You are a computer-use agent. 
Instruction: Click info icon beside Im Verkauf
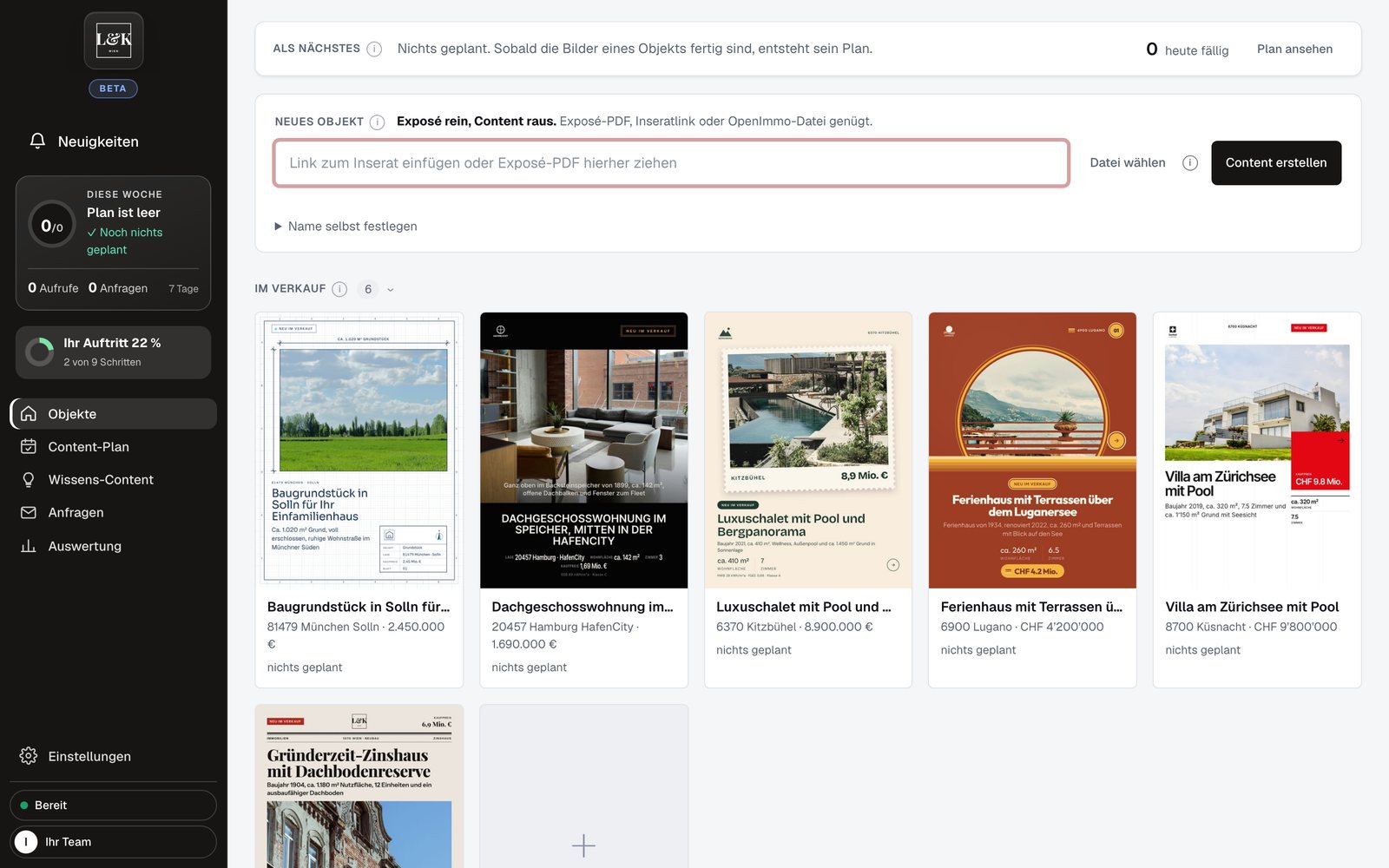[339, 289]
